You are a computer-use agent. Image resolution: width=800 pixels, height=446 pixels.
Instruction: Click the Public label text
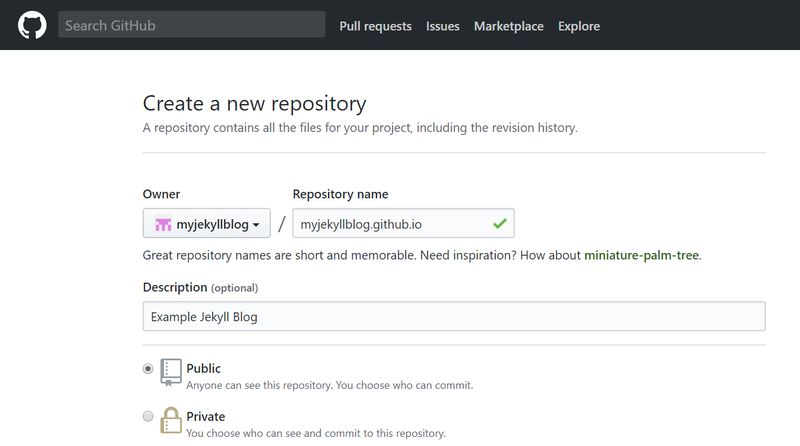[204, 368]
